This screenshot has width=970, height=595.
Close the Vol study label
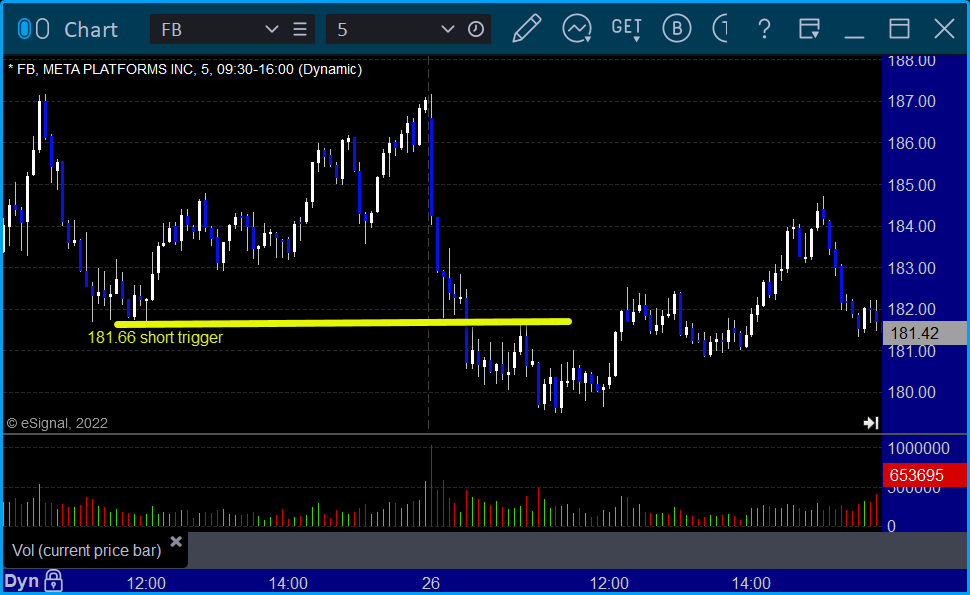pyautogui.click(x=176, y=542)
